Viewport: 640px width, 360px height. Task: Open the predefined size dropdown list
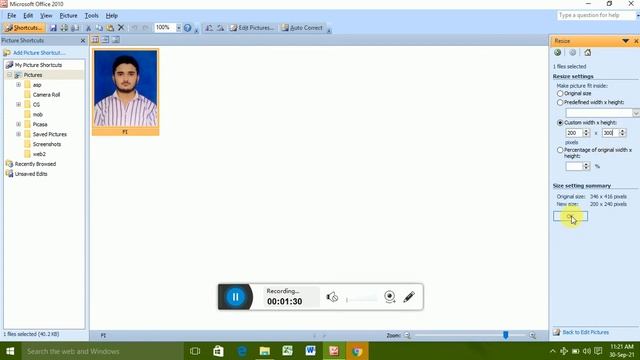point(636,113)
